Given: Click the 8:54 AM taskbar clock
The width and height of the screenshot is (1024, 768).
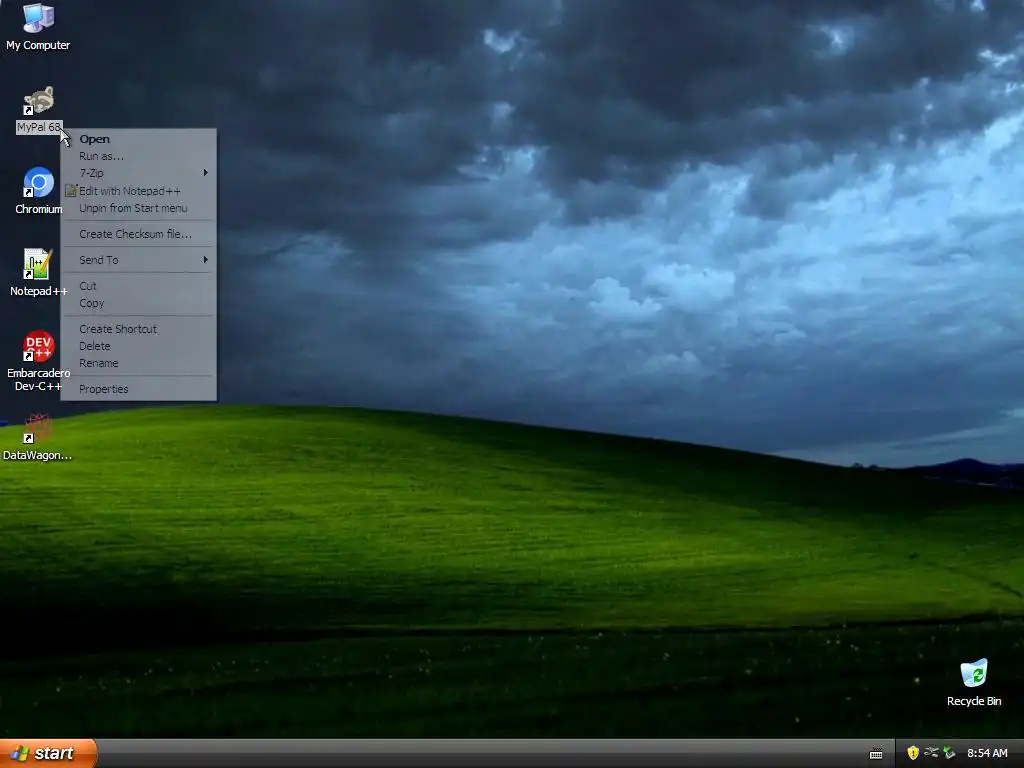Looking at the screenshot, I should tap(987, 753).
